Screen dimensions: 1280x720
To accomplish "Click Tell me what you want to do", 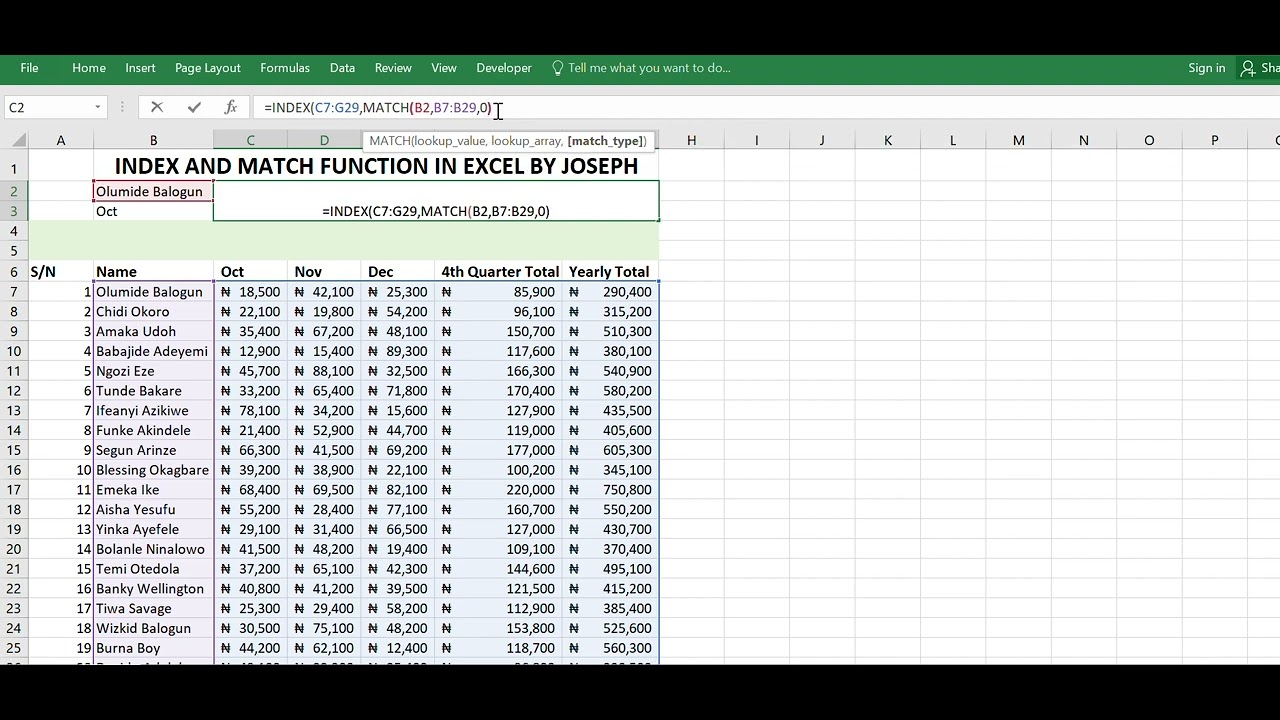I will point(649,68).
